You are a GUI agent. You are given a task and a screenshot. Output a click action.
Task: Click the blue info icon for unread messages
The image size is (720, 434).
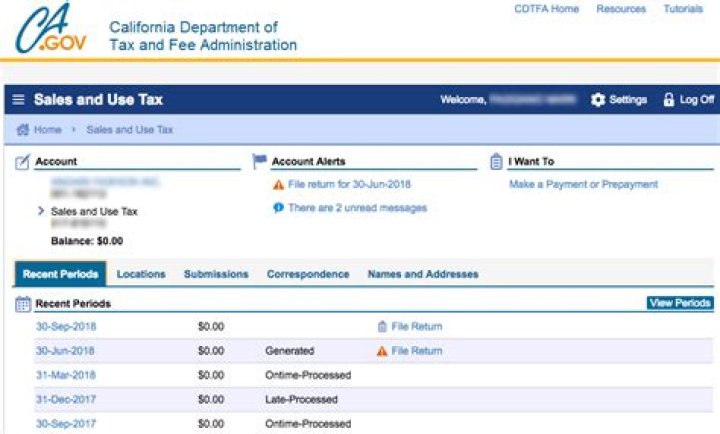click(278, 208)
